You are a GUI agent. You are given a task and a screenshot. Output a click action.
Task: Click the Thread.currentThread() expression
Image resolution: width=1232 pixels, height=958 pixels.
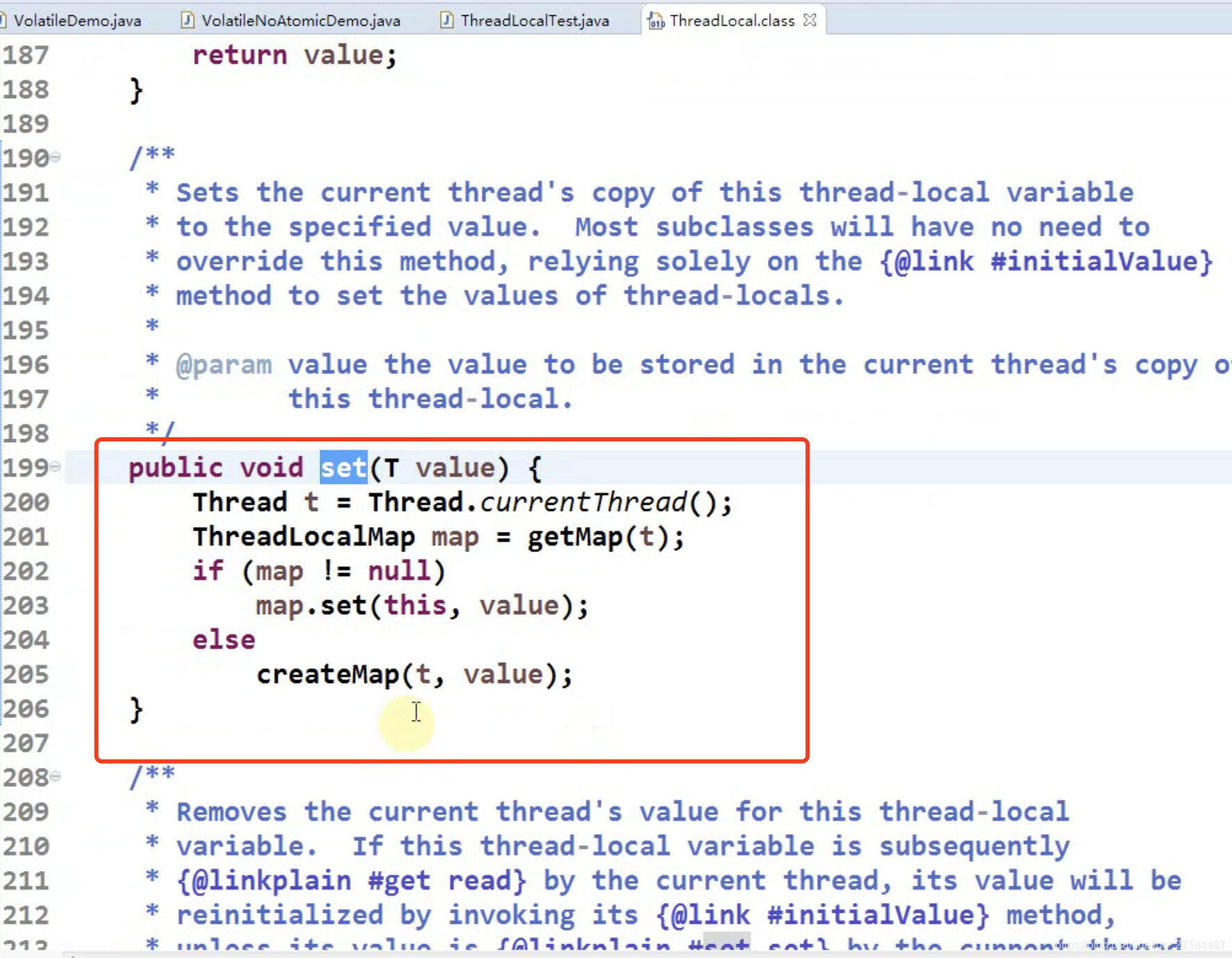coord(550,501)
